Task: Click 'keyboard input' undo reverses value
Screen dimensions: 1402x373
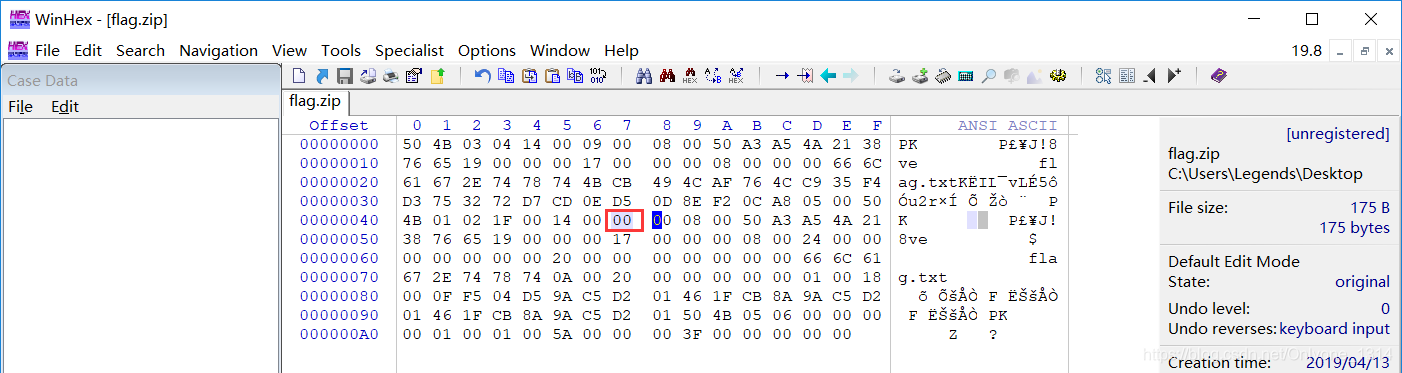Action: [1334, 328]
